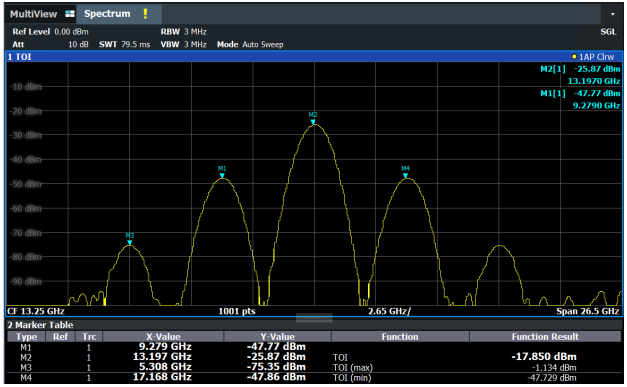Click the Ref Level 0.00 dBm setting
The height and width of the screenshot is (387, 627).
pyautogui.click(x=50, y=32)
